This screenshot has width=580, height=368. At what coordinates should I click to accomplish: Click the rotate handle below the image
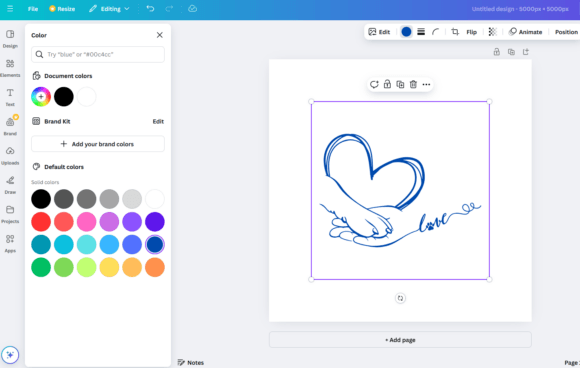click(x=400, y=298)
